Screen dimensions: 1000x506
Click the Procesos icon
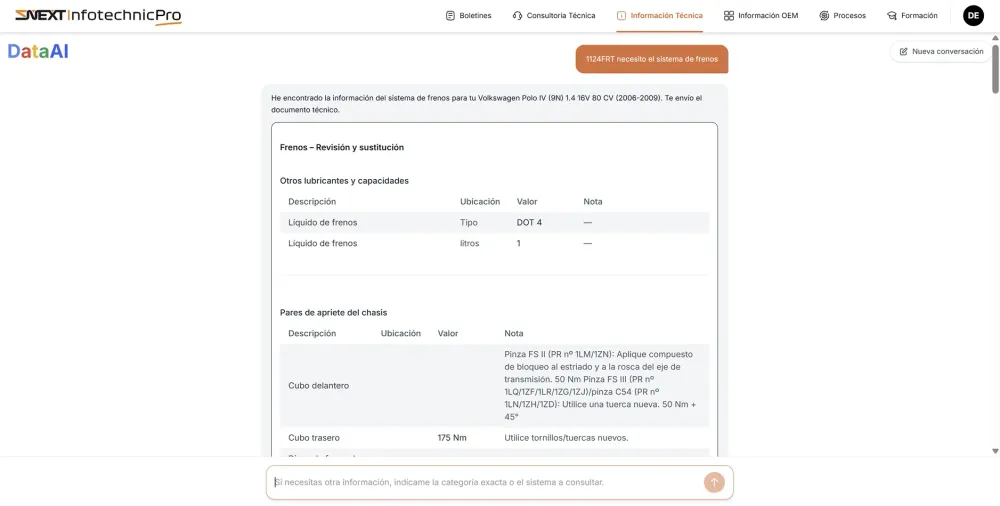pyautogui.click(x=824, y=16)
